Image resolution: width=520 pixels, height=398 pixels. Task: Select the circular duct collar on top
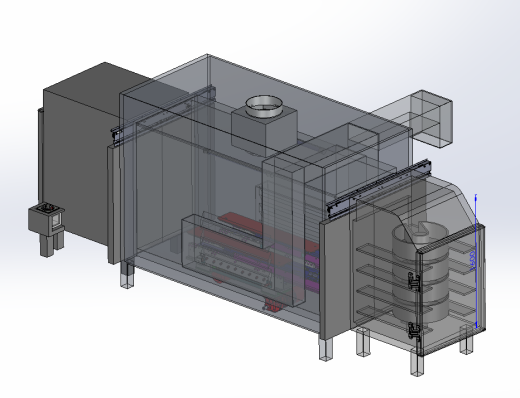264,107
